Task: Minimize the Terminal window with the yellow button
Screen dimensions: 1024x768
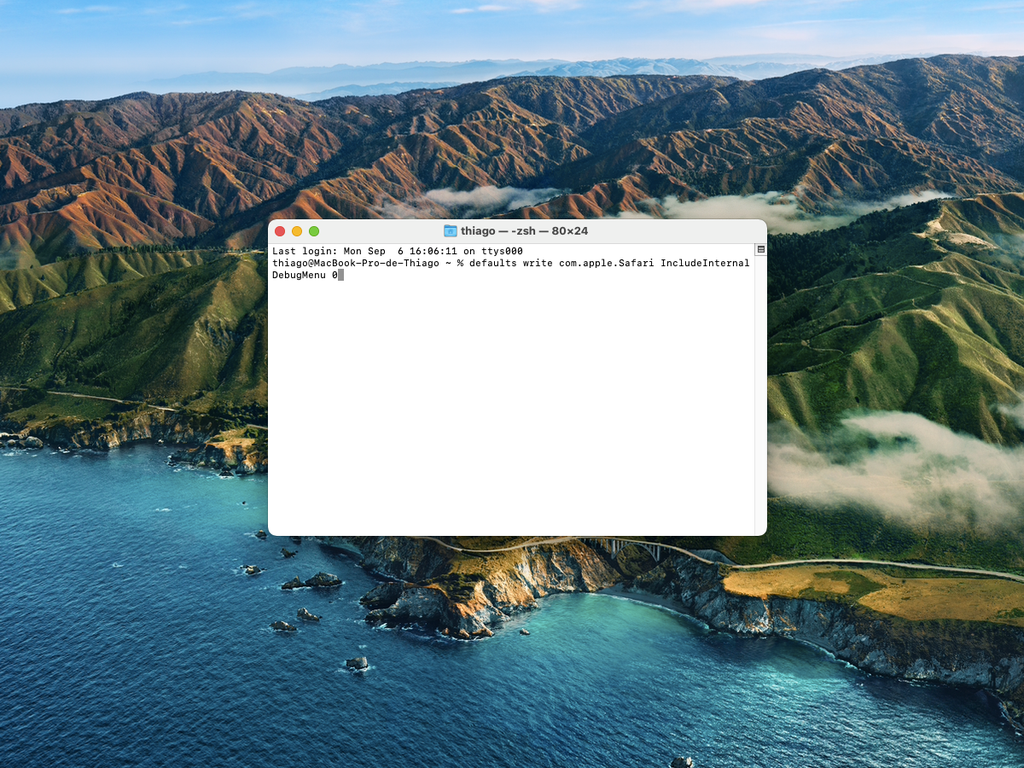Action: (x=297, y=231)
